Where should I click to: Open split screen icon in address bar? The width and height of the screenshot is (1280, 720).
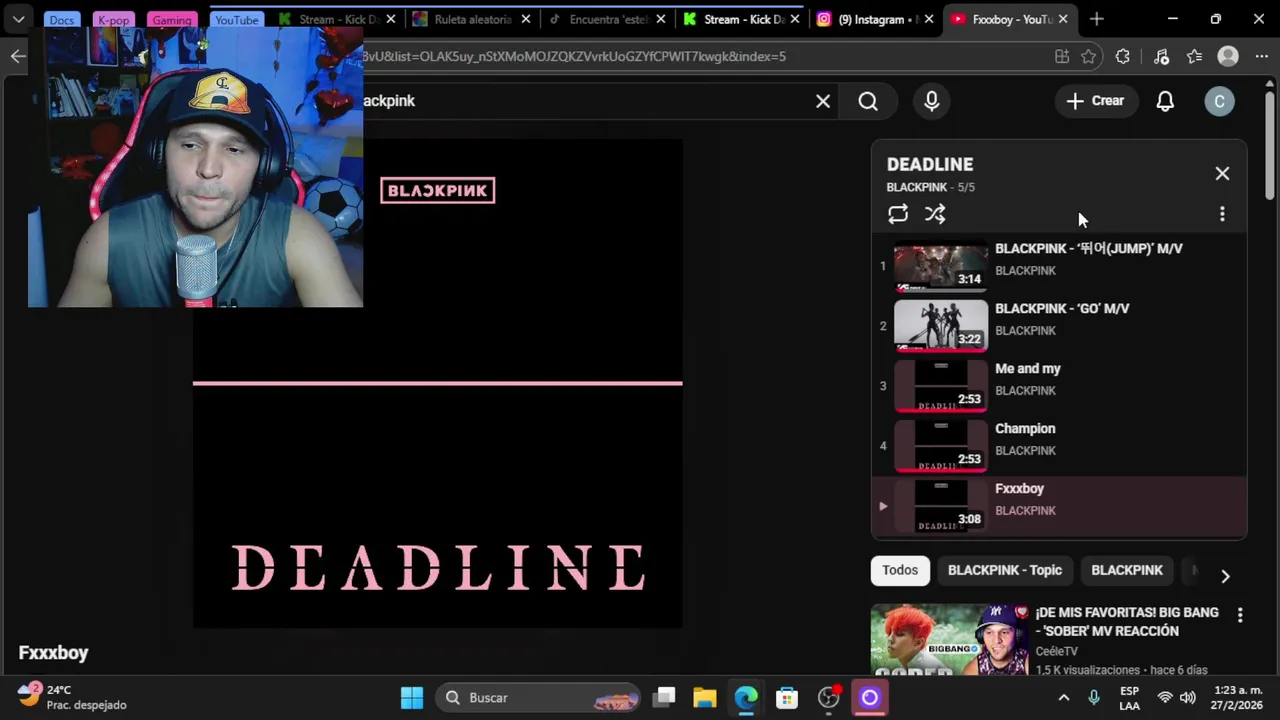[x=1062, y=57]
